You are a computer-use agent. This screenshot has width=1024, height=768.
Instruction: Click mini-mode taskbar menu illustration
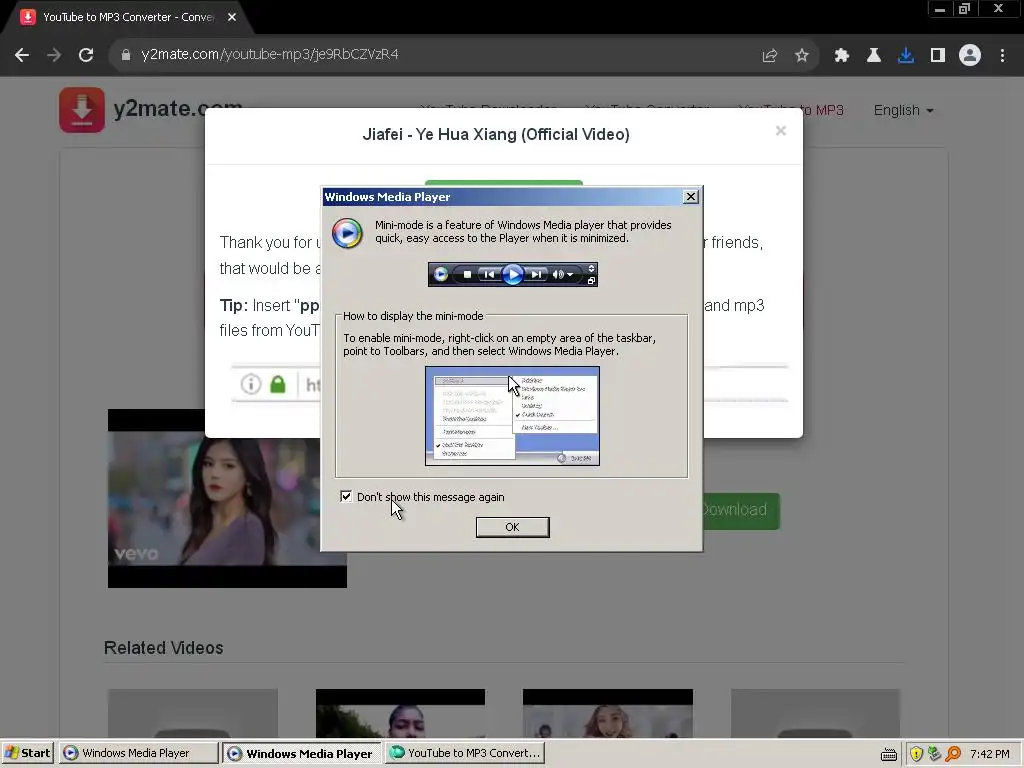512,416
